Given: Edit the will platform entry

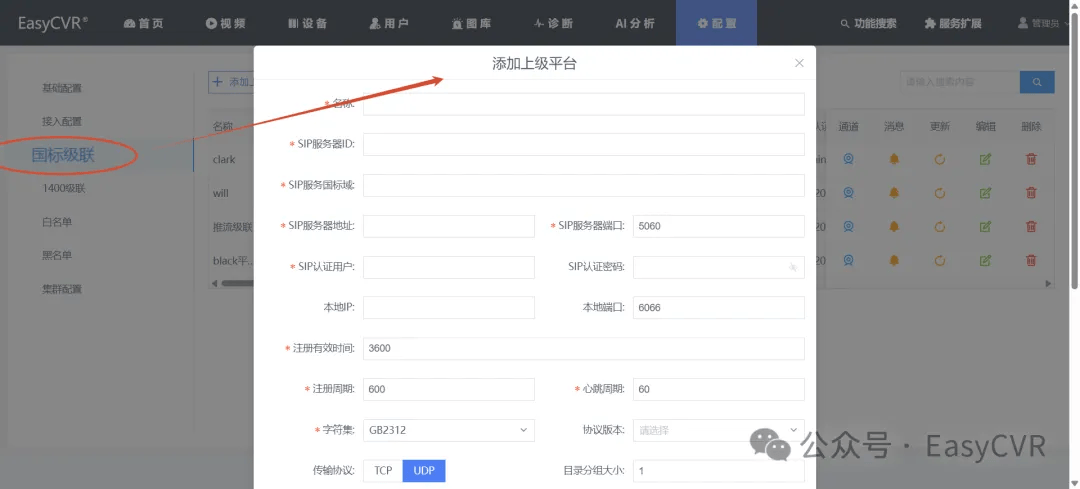Looking at the screenshot, I should click(x=986, y=193).
